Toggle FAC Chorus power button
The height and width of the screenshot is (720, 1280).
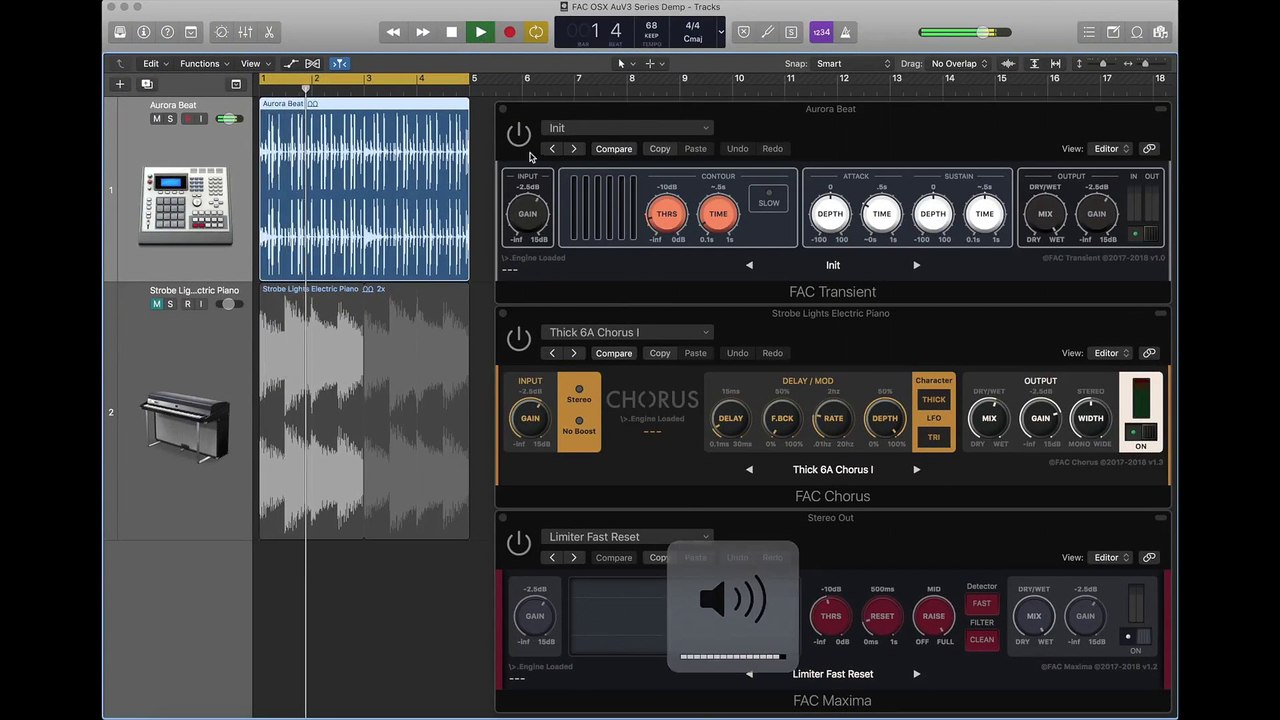tap(518, 338)
